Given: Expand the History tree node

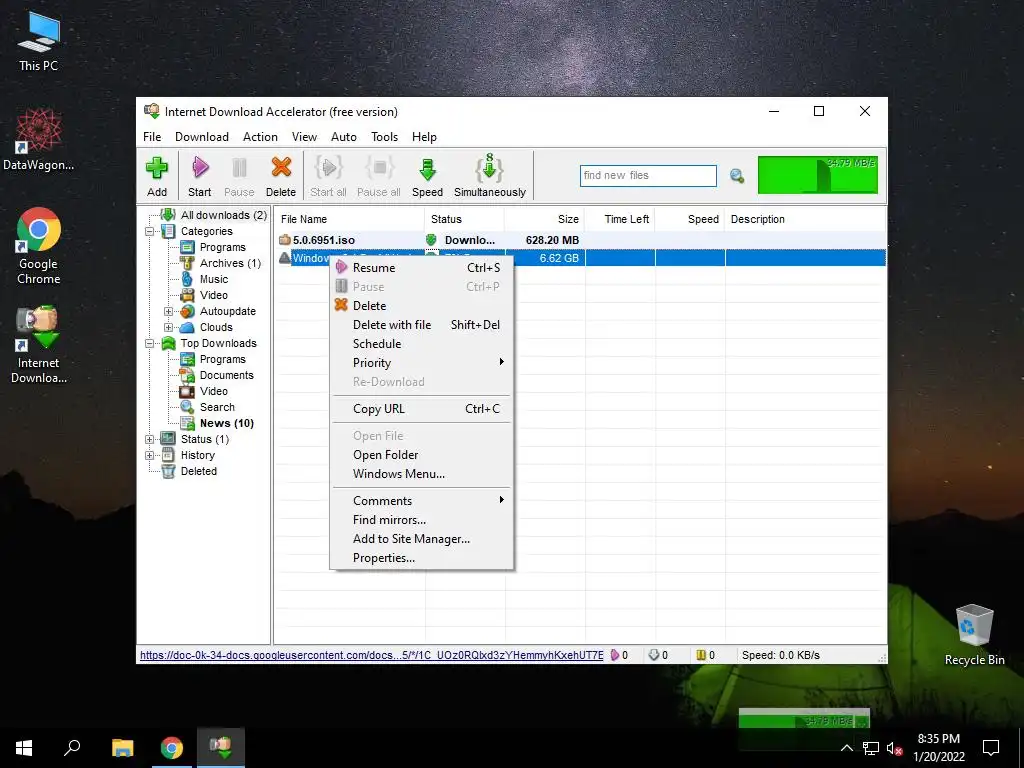Looking at the screenshot, I should (150, 455).
